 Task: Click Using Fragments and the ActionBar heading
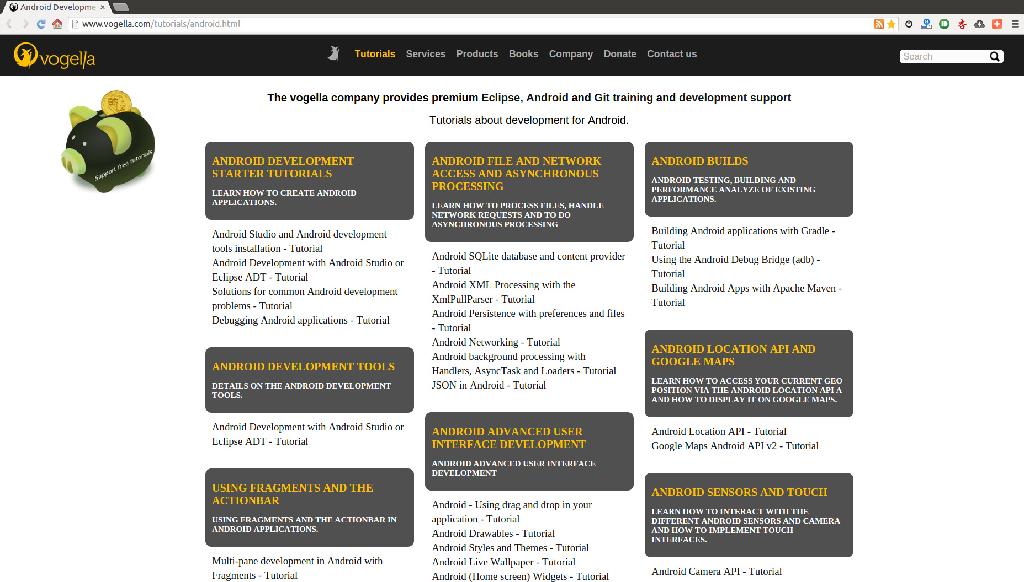(293, 494)
